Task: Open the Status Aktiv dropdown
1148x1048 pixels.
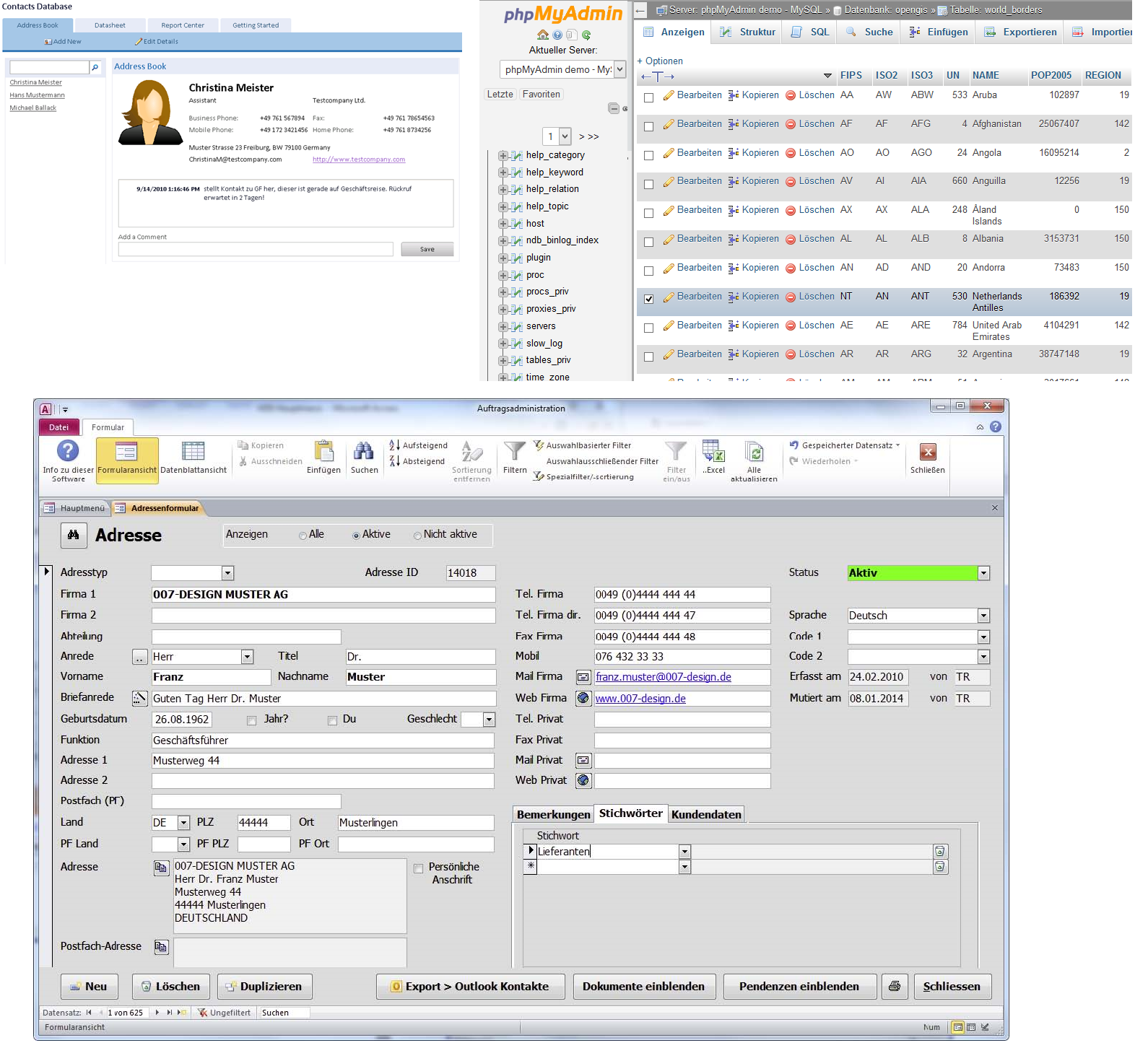Action: click(x=983, y=573)
